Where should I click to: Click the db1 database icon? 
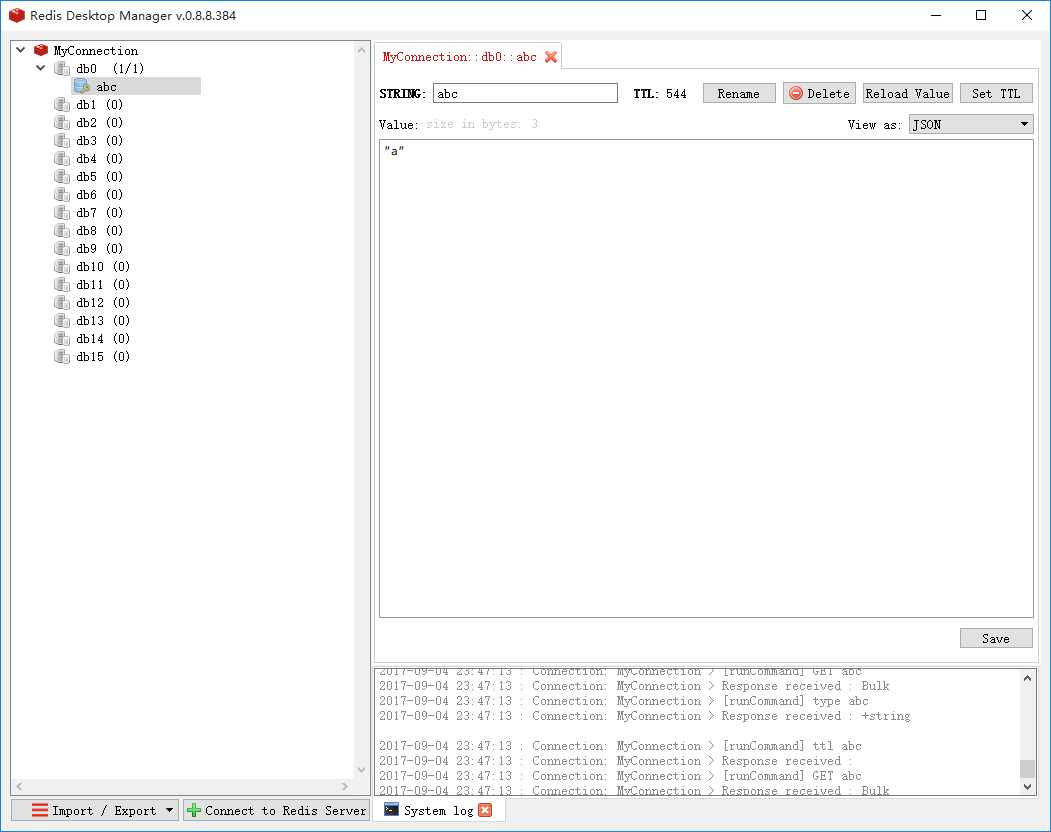[x=62, y=105]
